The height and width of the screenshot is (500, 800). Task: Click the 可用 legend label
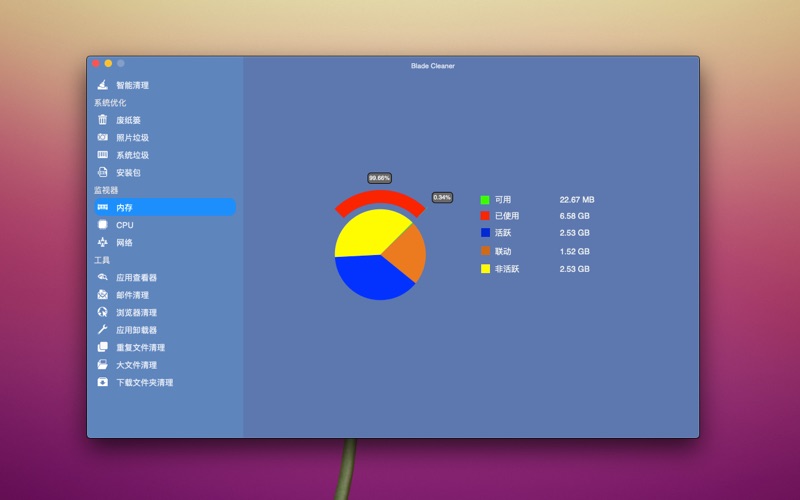(503, 199)
